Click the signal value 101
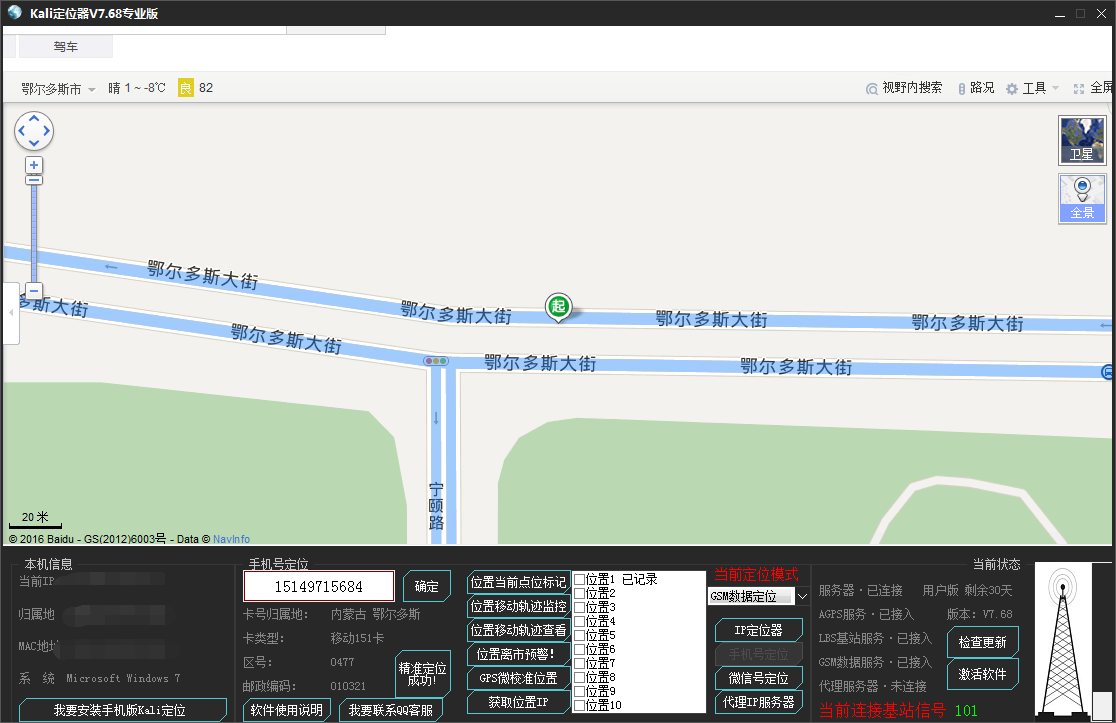The height and width of the screenshot is (723, 1116). (x=966, y=710)
